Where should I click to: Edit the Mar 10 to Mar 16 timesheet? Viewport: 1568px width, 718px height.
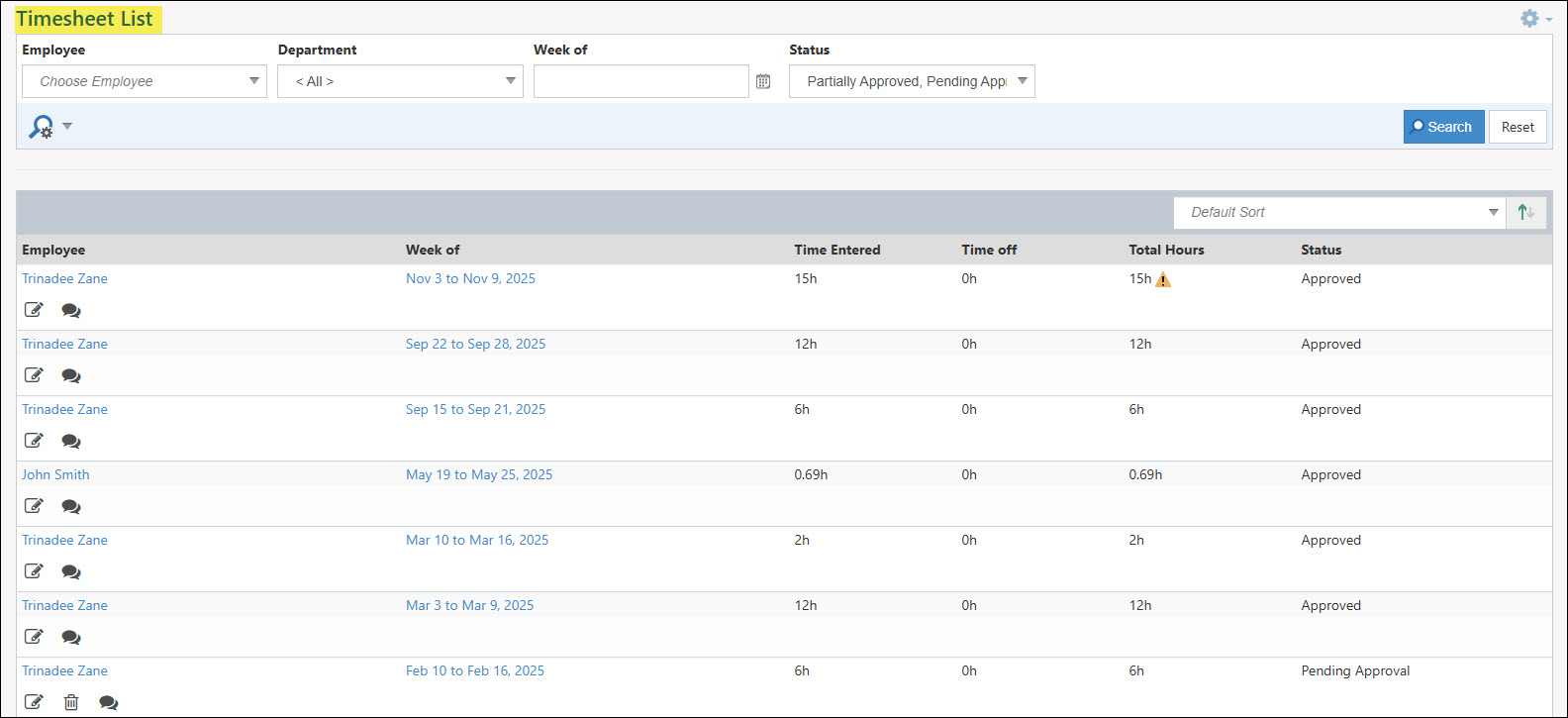tap(34, 571)
